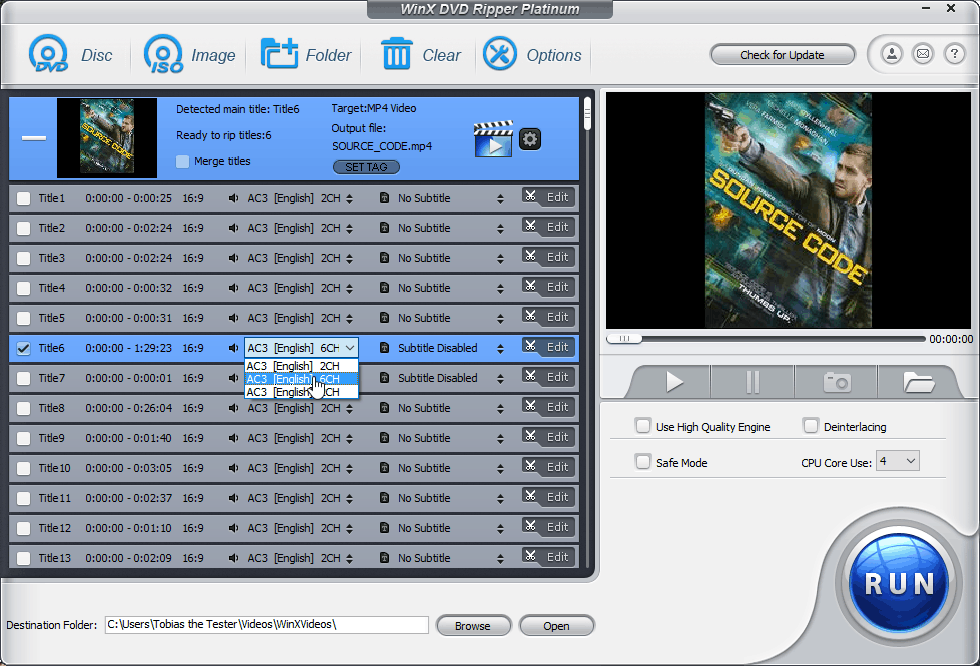Change Title1 audio track stepper
This screenshot has height=666, width=980.
click(349, 199)
